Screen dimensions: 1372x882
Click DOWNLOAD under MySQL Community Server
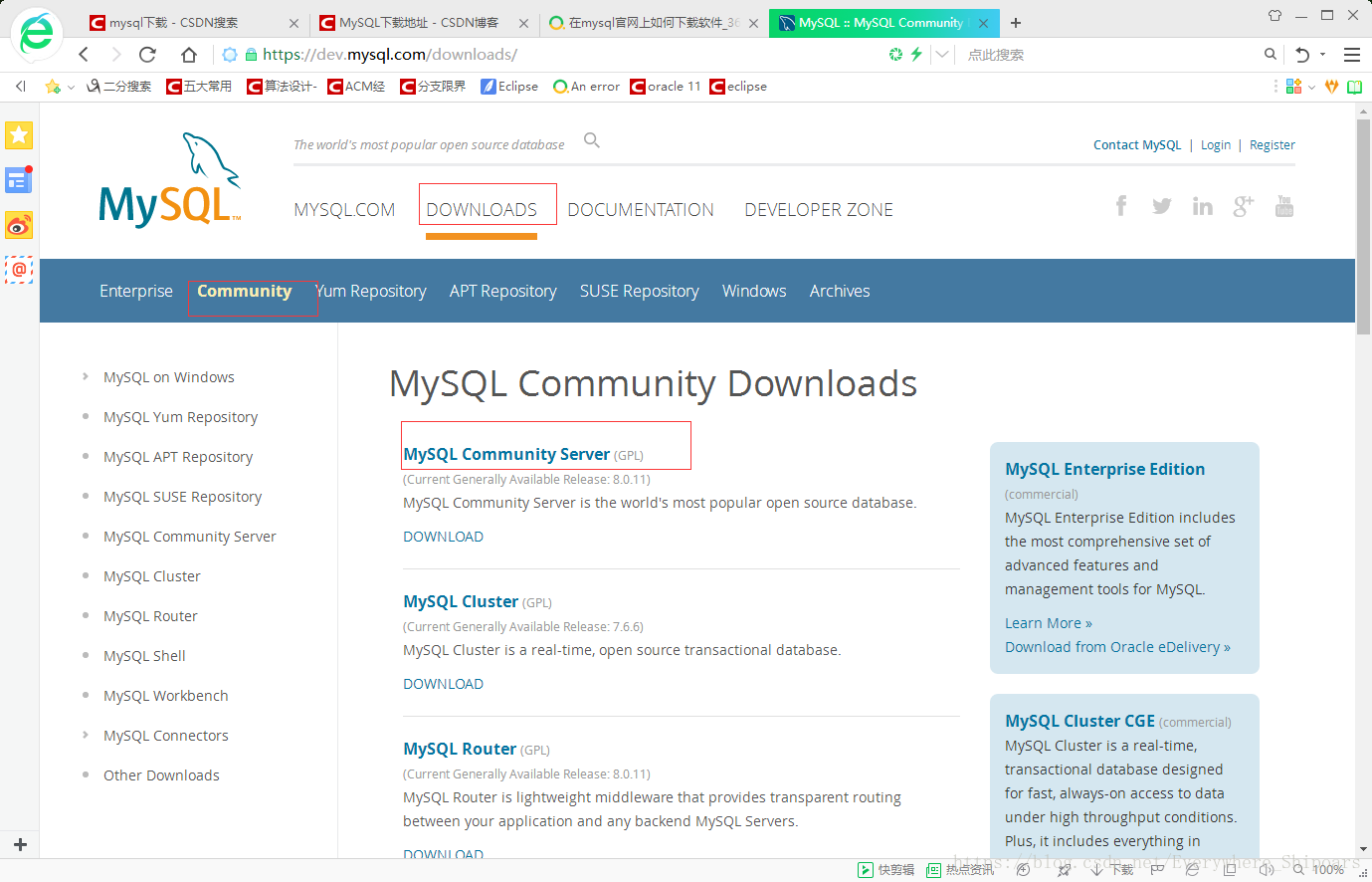pyautogui.click(x=443, y=537)
